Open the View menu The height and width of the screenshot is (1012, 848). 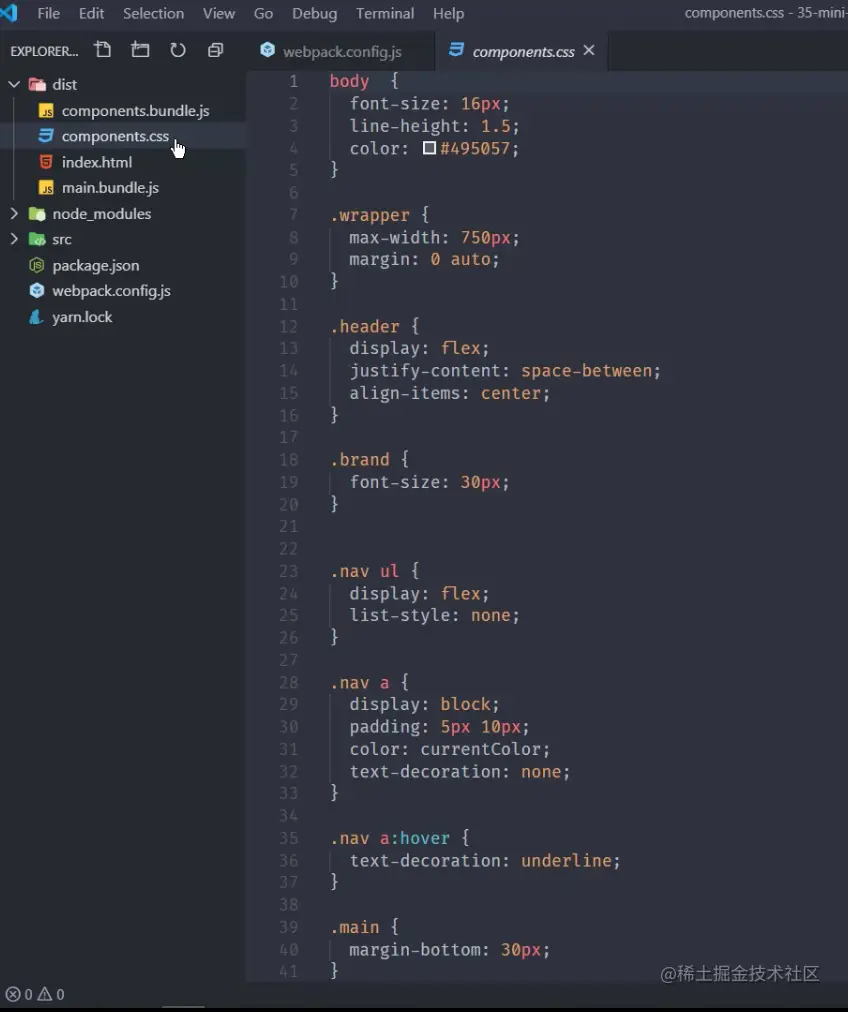[219, 13]
